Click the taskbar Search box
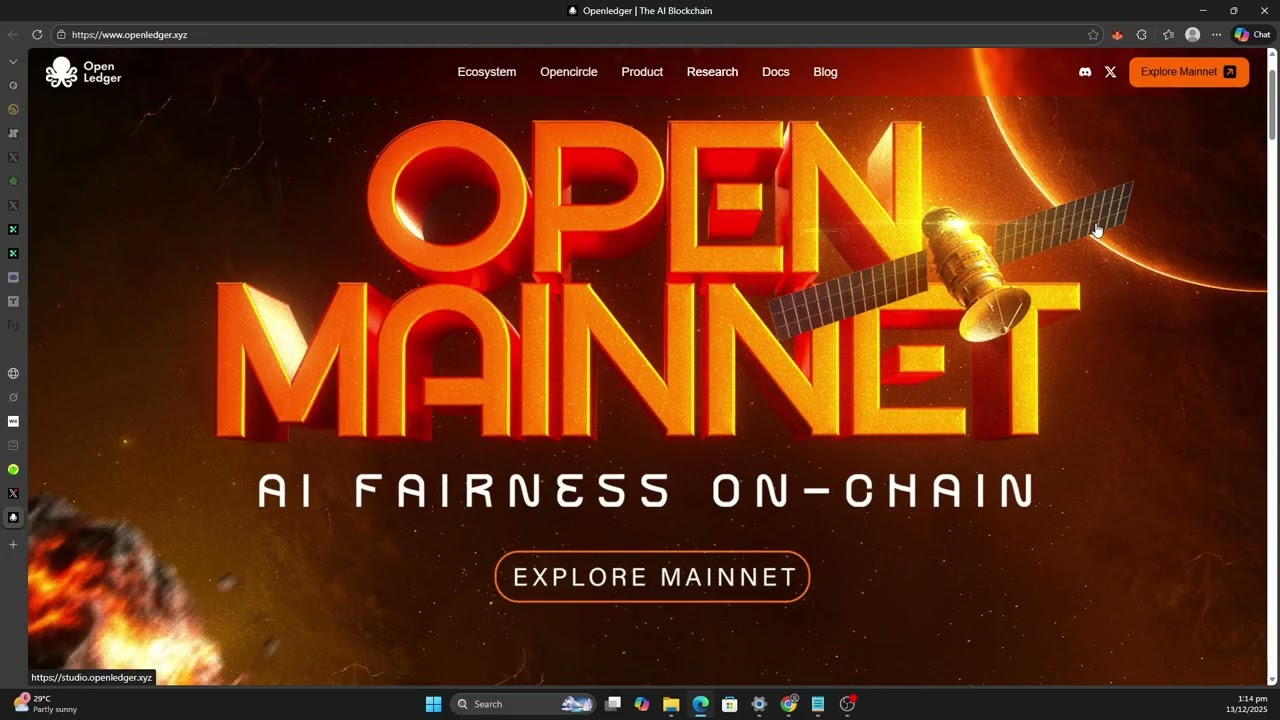 click(523, 704)
